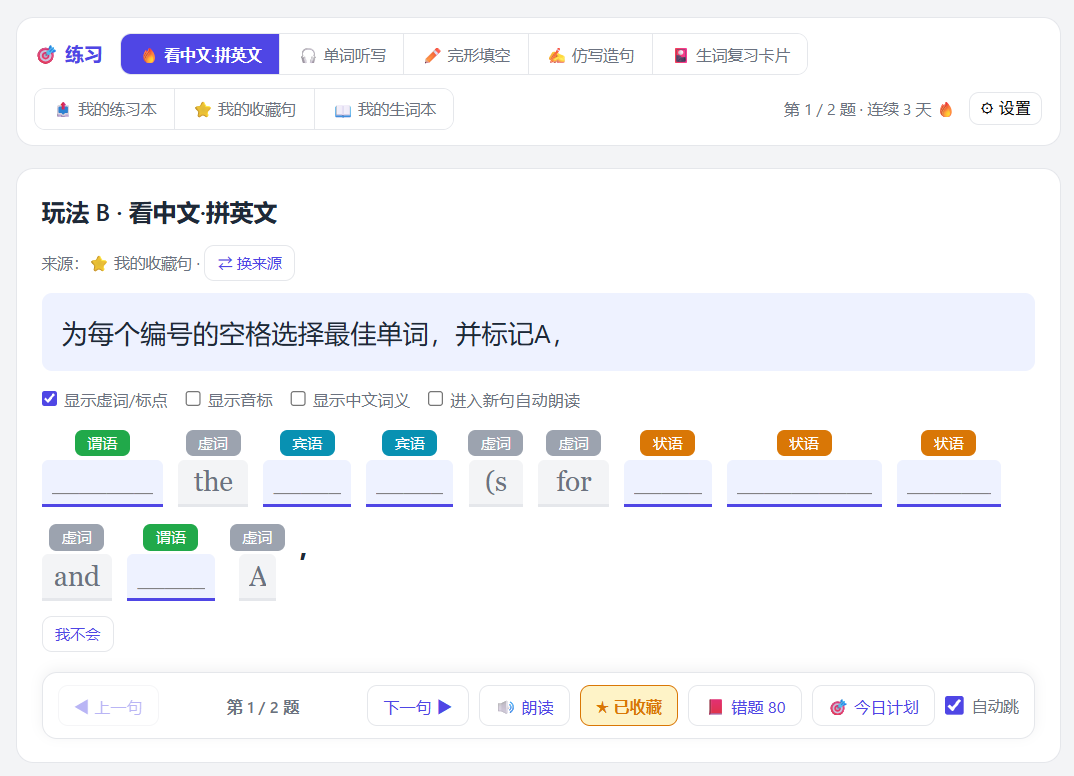
Task: Click the 第 1 / 2 题 counter in bottom bar
Action: pos(263,707)
